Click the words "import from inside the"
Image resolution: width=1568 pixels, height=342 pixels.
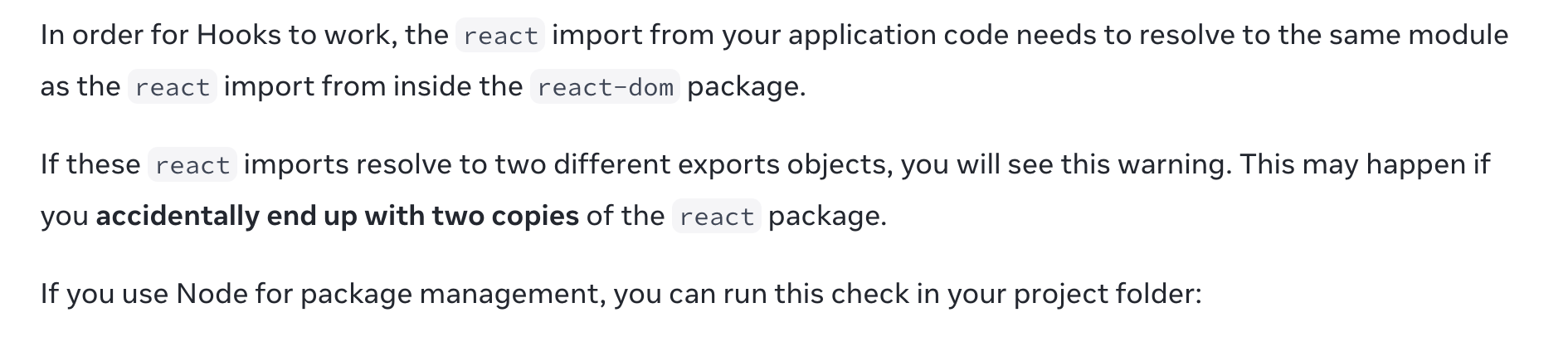tap(373, 86)
